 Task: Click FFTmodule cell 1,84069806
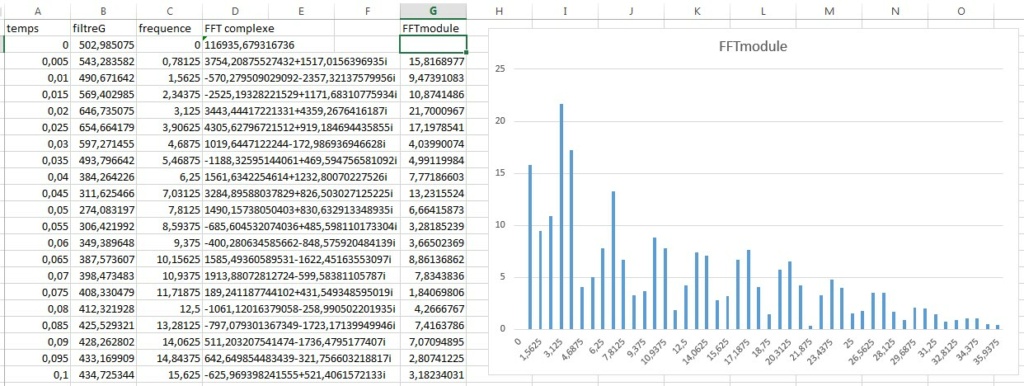(x=434, y=292)
